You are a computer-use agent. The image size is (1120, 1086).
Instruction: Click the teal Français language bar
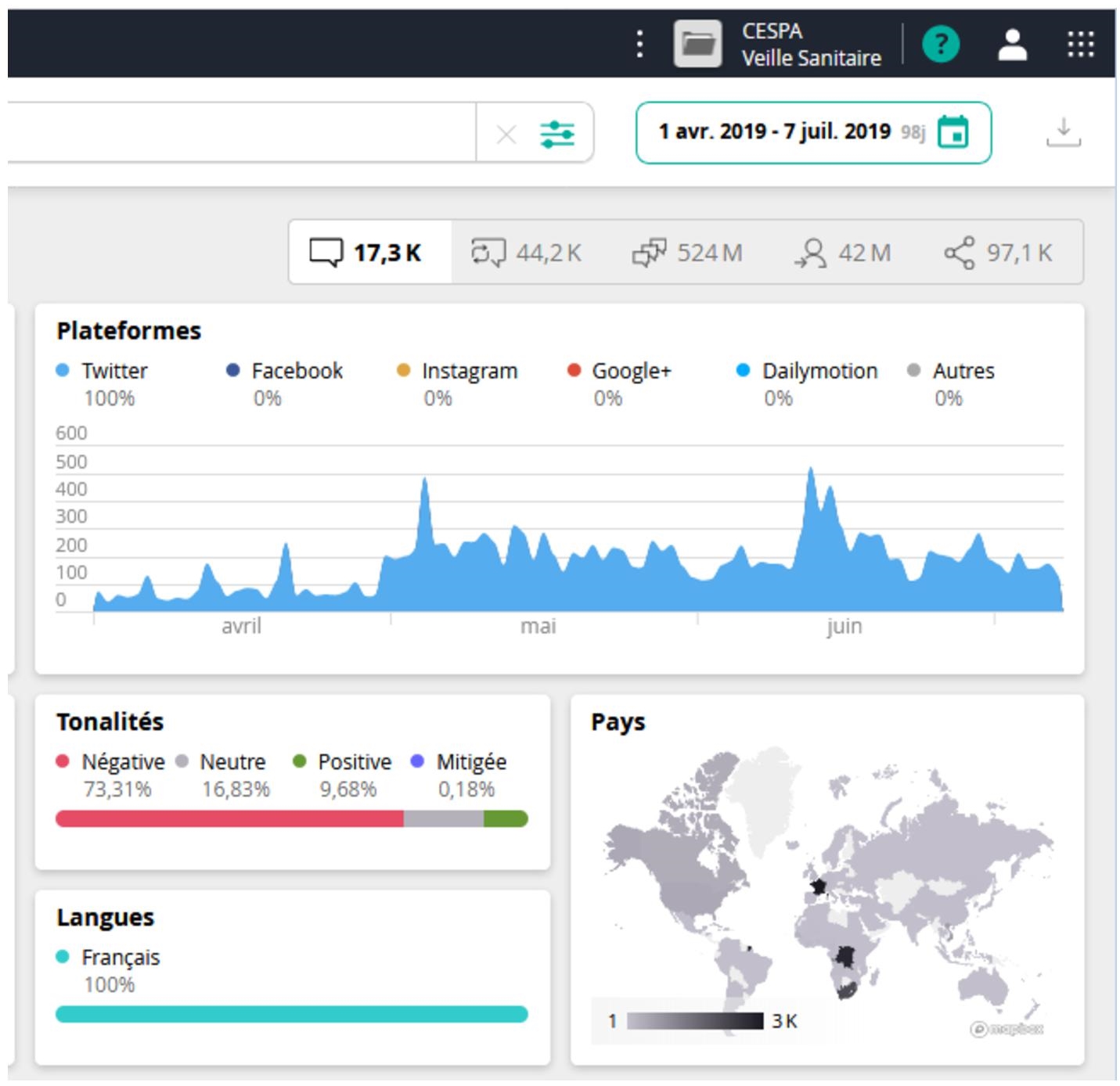point(292,1014)
